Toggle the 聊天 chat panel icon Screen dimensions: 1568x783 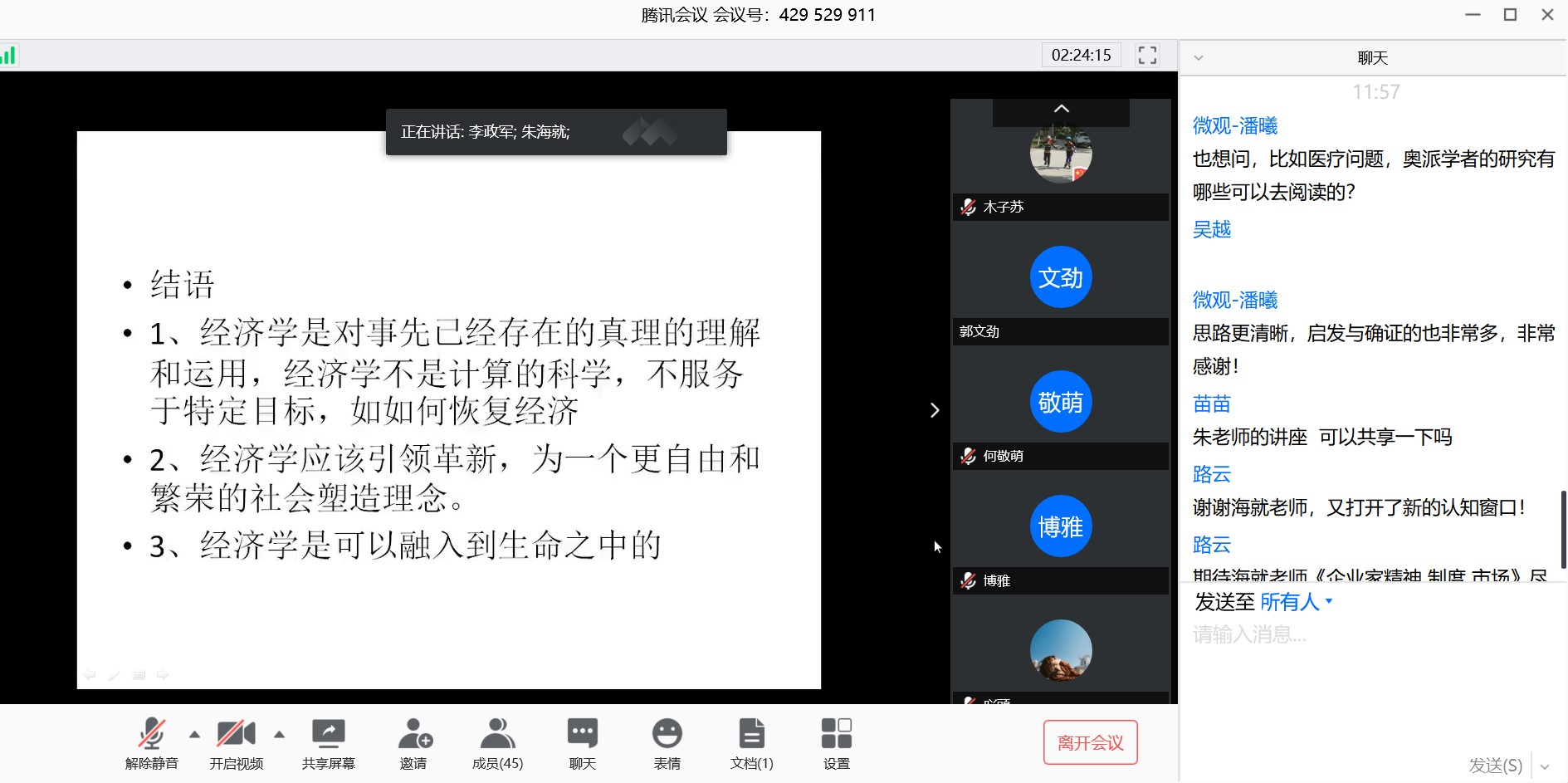pyautogui.click(x=582, y=742)
